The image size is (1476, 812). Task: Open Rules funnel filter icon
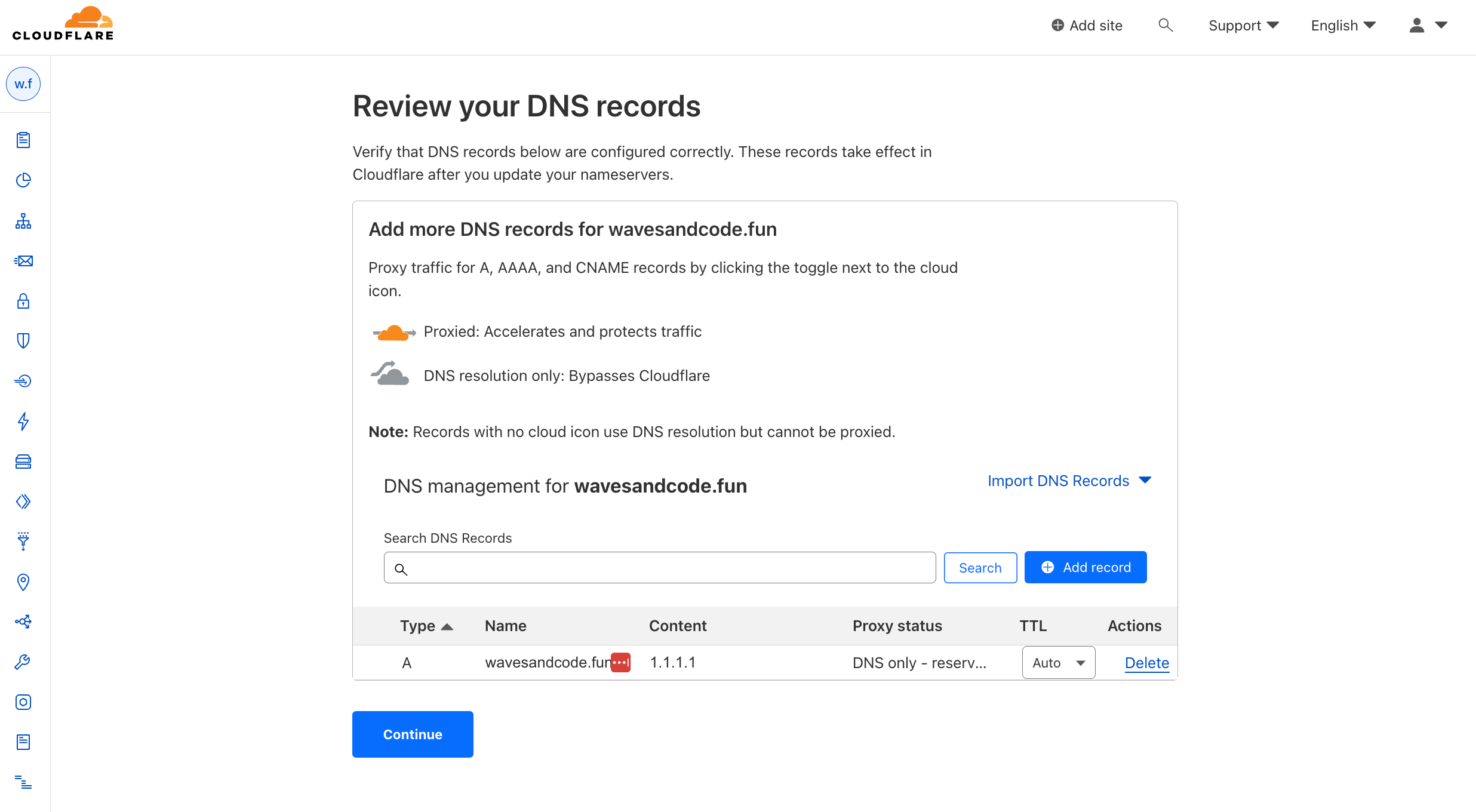click(x=23, y=541)
